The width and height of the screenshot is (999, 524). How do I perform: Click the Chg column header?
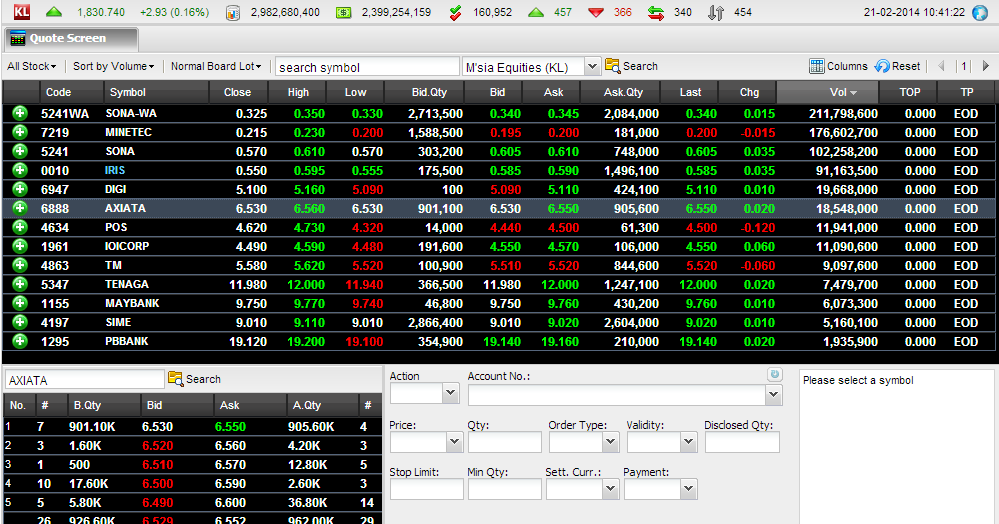coord(749,92)
